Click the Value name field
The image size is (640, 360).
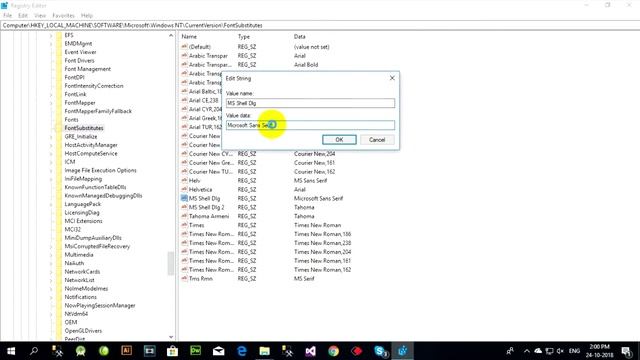pos(310,103)
